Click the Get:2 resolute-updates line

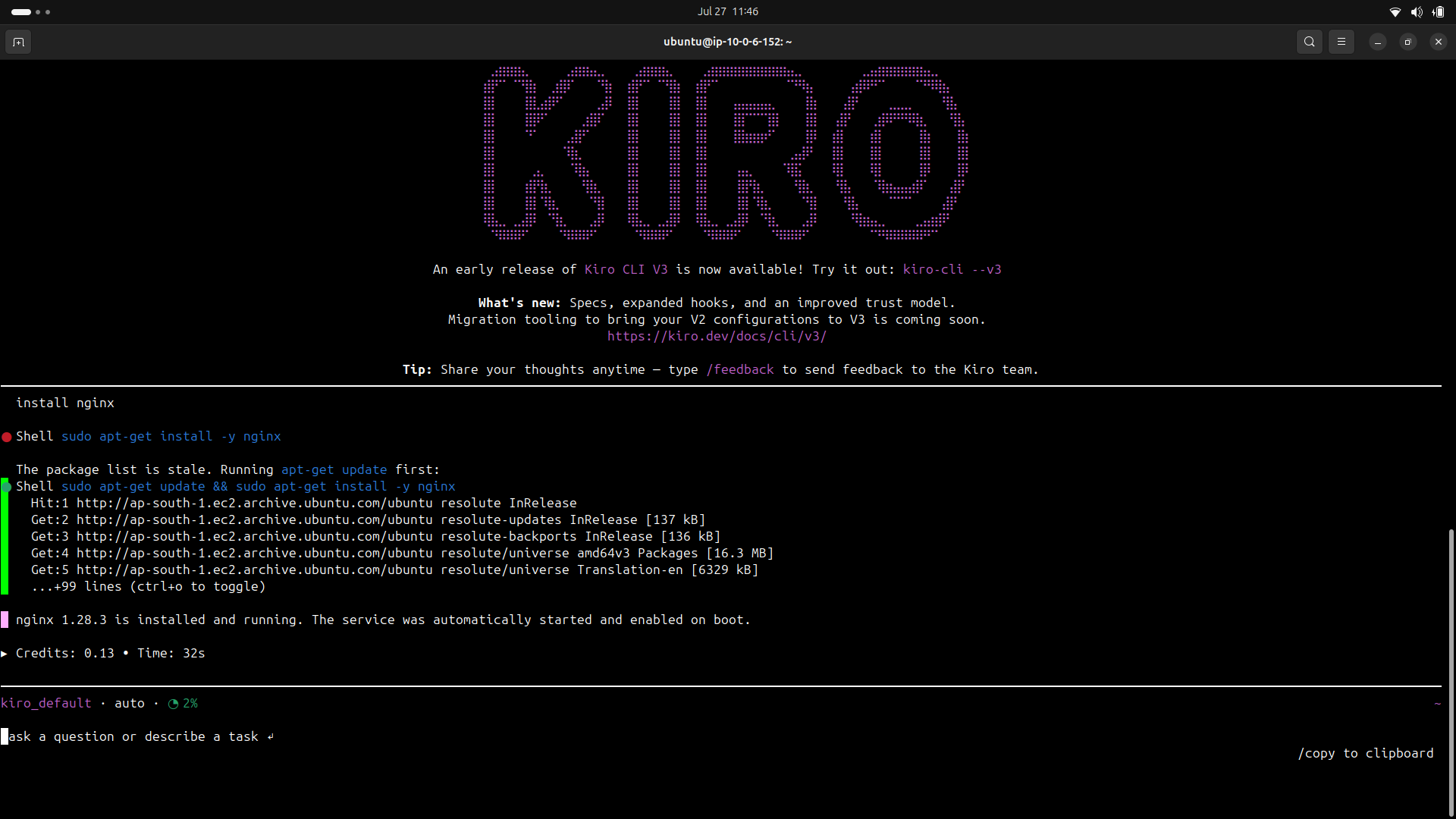[x=368, y=519]
